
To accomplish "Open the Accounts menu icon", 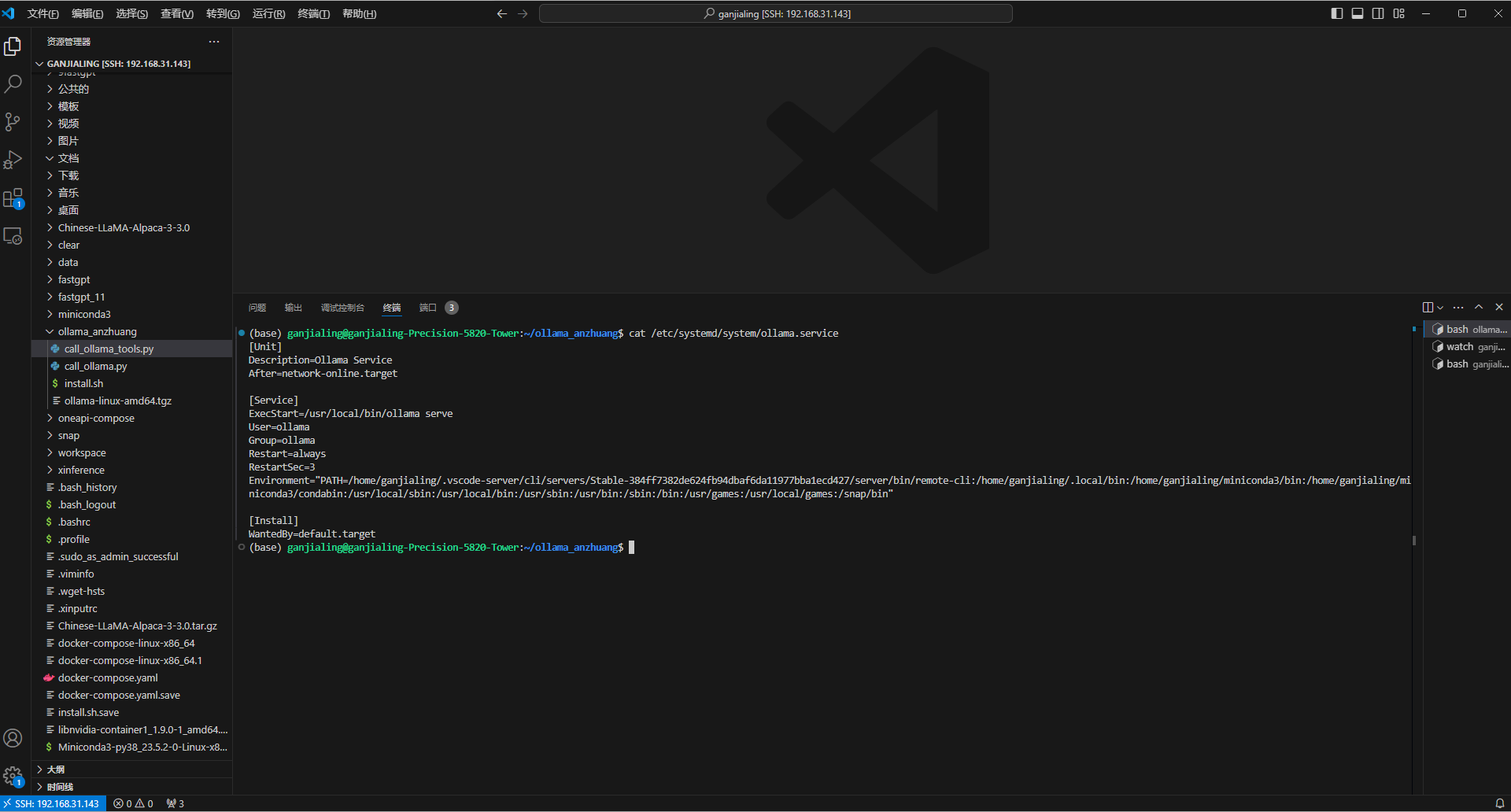I will pos(13,738).
